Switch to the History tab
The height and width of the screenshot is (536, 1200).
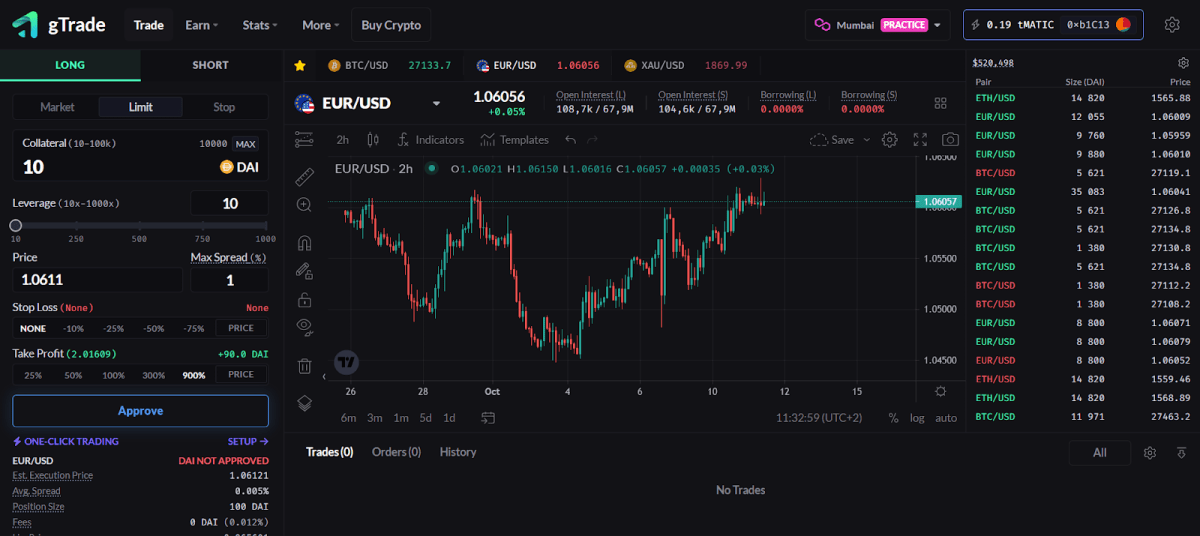pyautogui.click(x=458, y=452)
